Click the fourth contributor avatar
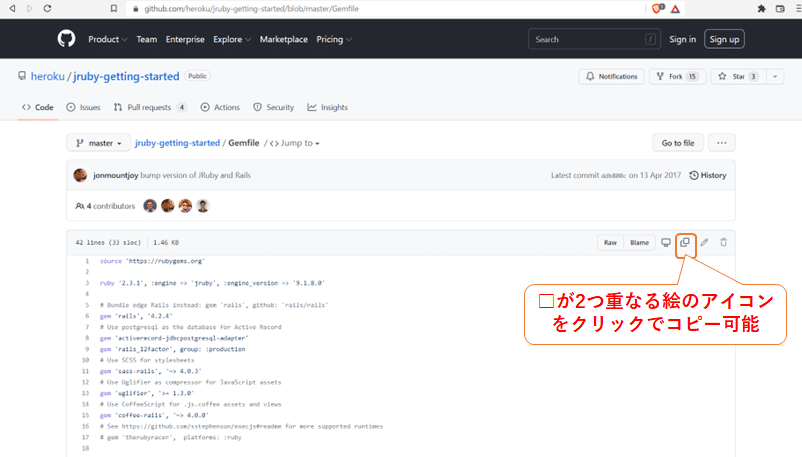802x457 pixels. [x=203, y=206]
